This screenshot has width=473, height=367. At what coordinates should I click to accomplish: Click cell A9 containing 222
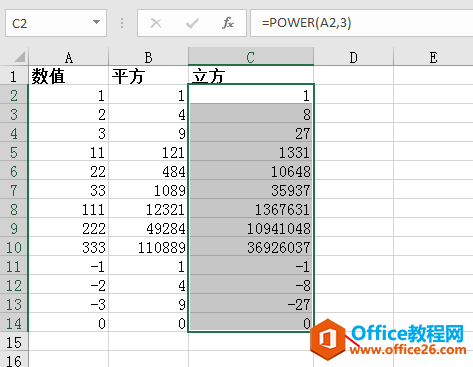point(69,227)
